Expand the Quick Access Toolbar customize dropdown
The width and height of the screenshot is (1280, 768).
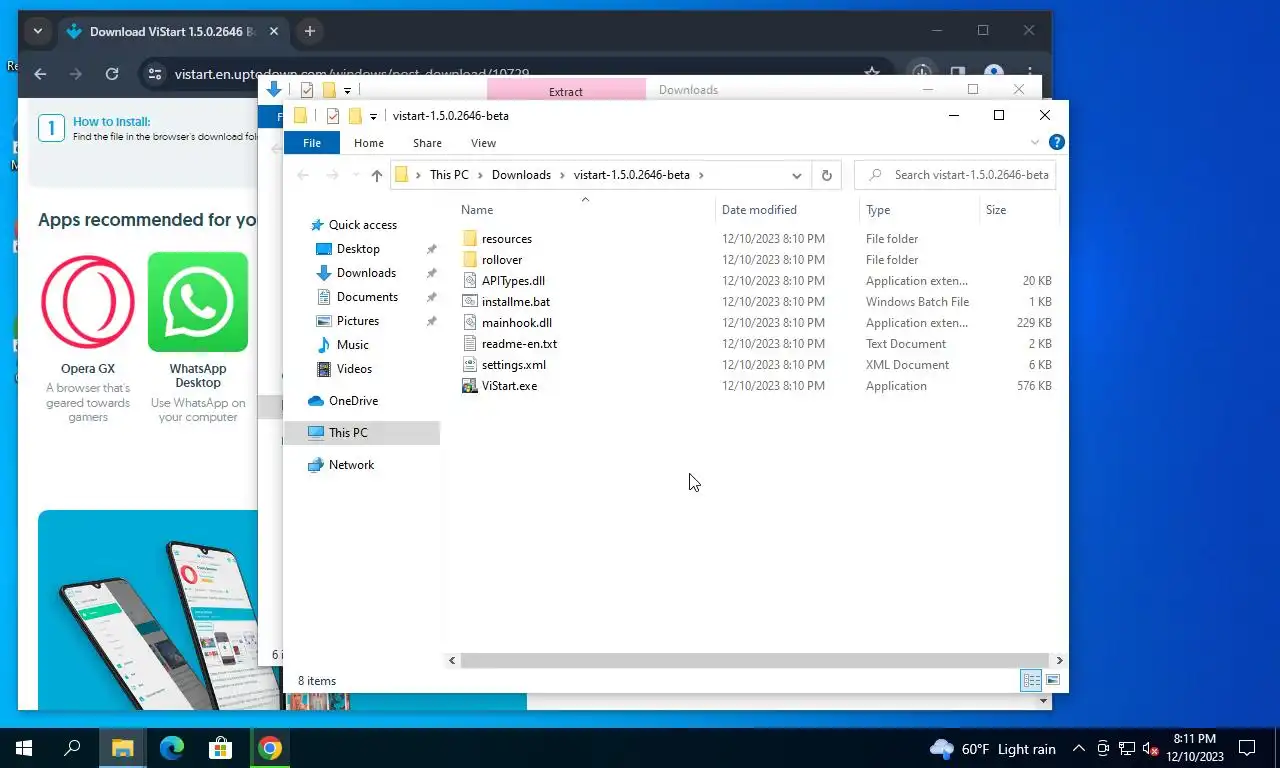click(x=373, y=117)
